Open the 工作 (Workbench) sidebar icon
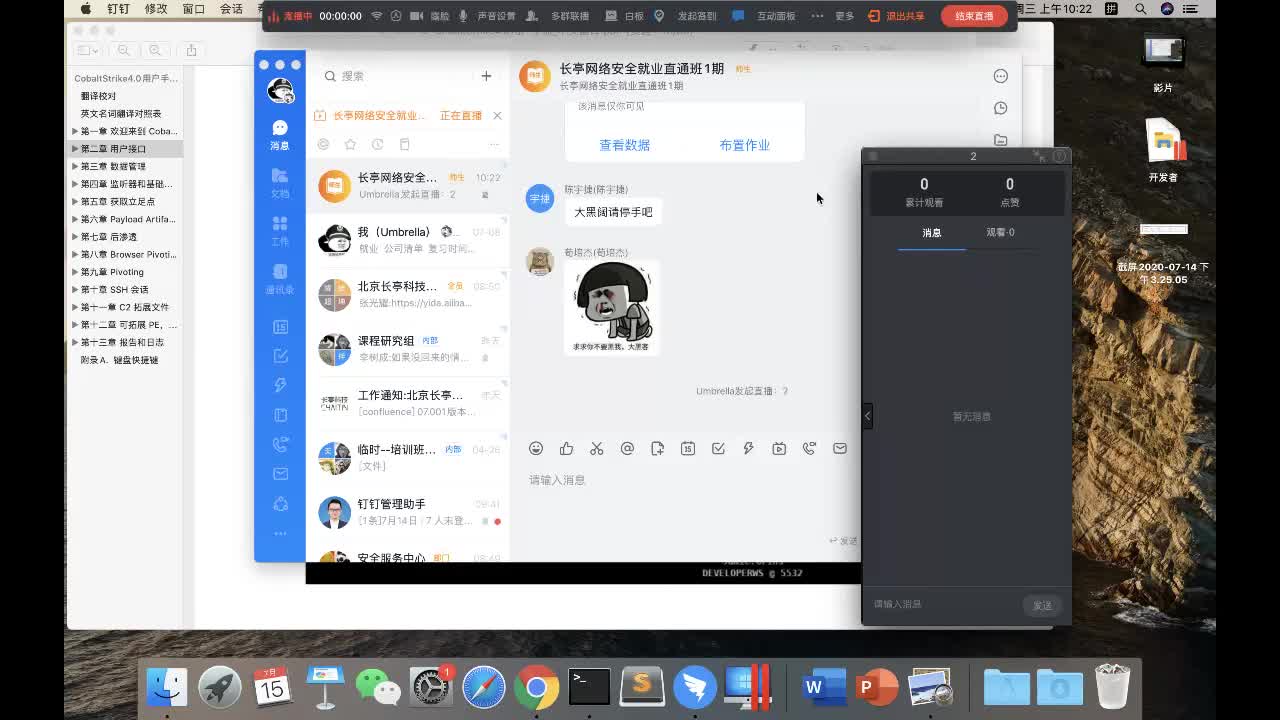 click(x=280, y=230)
